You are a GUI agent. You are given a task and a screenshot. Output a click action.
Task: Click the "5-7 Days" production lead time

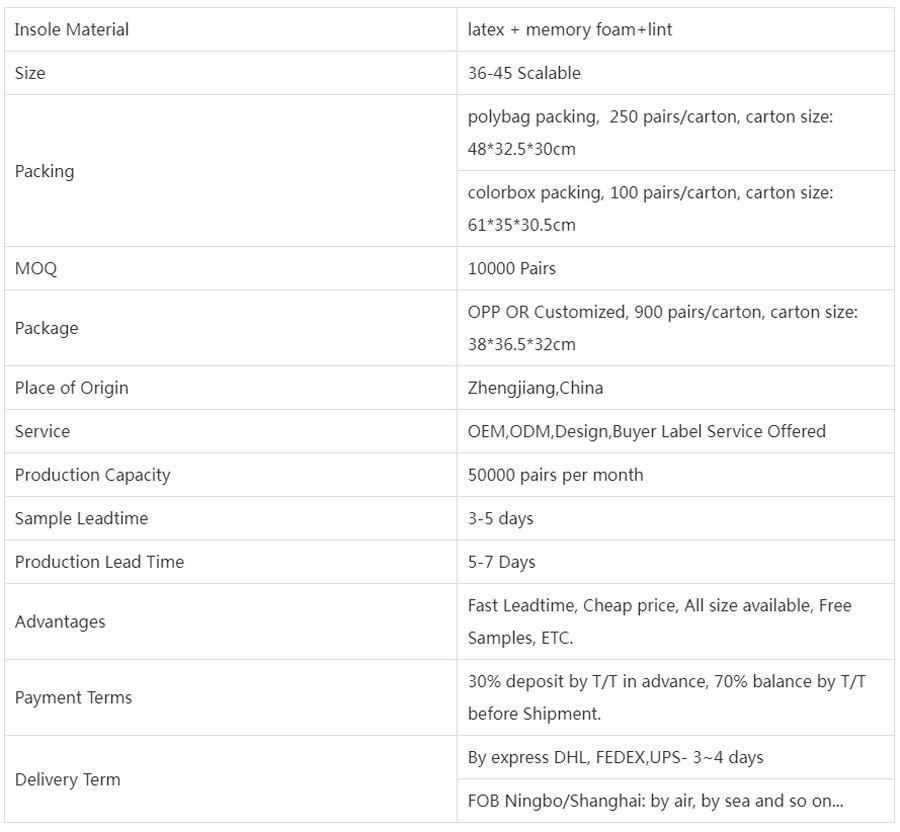point(502,562)
